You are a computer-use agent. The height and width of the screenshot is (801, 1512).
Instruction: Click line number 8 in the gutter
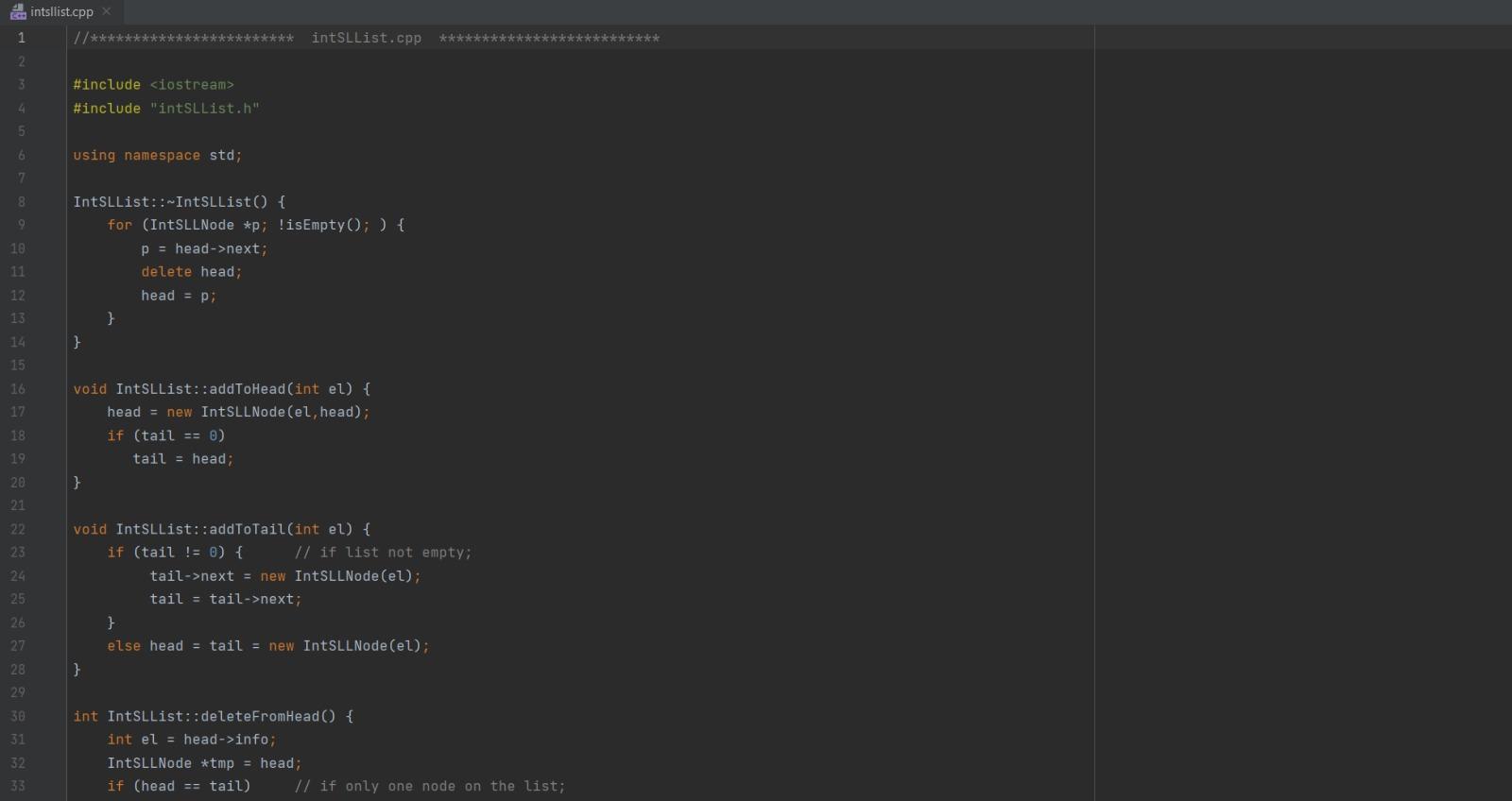21,202
